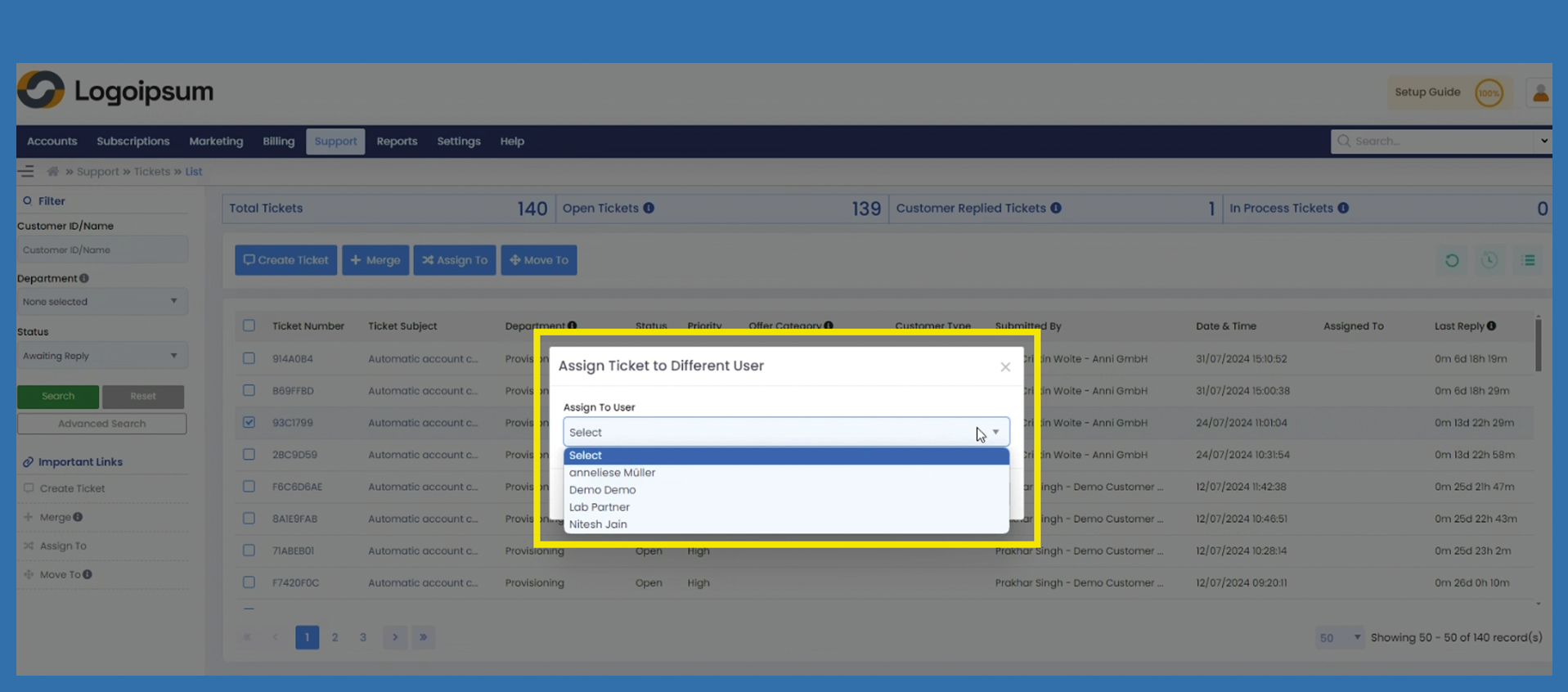This screenshot has width=1568, height=692.
Task: Click the Customer ID/Name input field
Action: 101,250
